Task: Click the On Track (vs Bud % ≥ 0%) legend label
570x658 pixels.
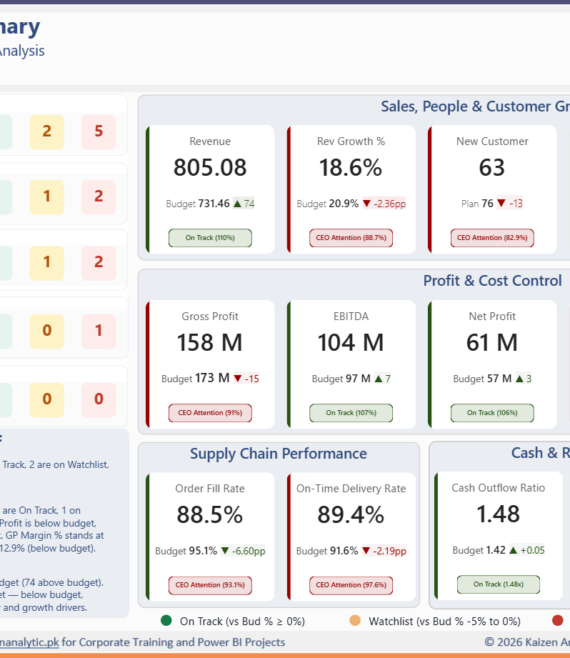Action: (x=242, y=621)
